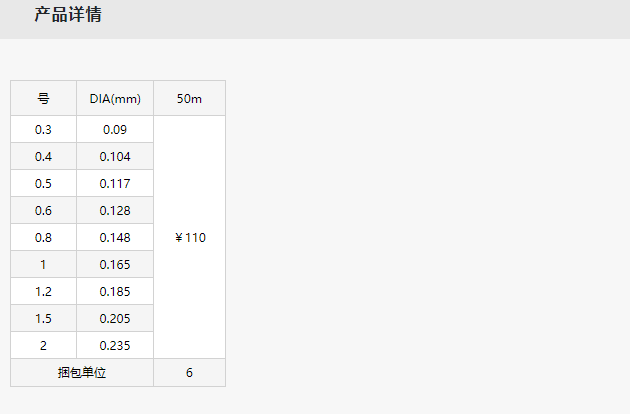The width and height of the screenshot is (630, 414).
Task: Click the 0.165 diameter cell
Action: pyautogui.click(x=115, y=264)
